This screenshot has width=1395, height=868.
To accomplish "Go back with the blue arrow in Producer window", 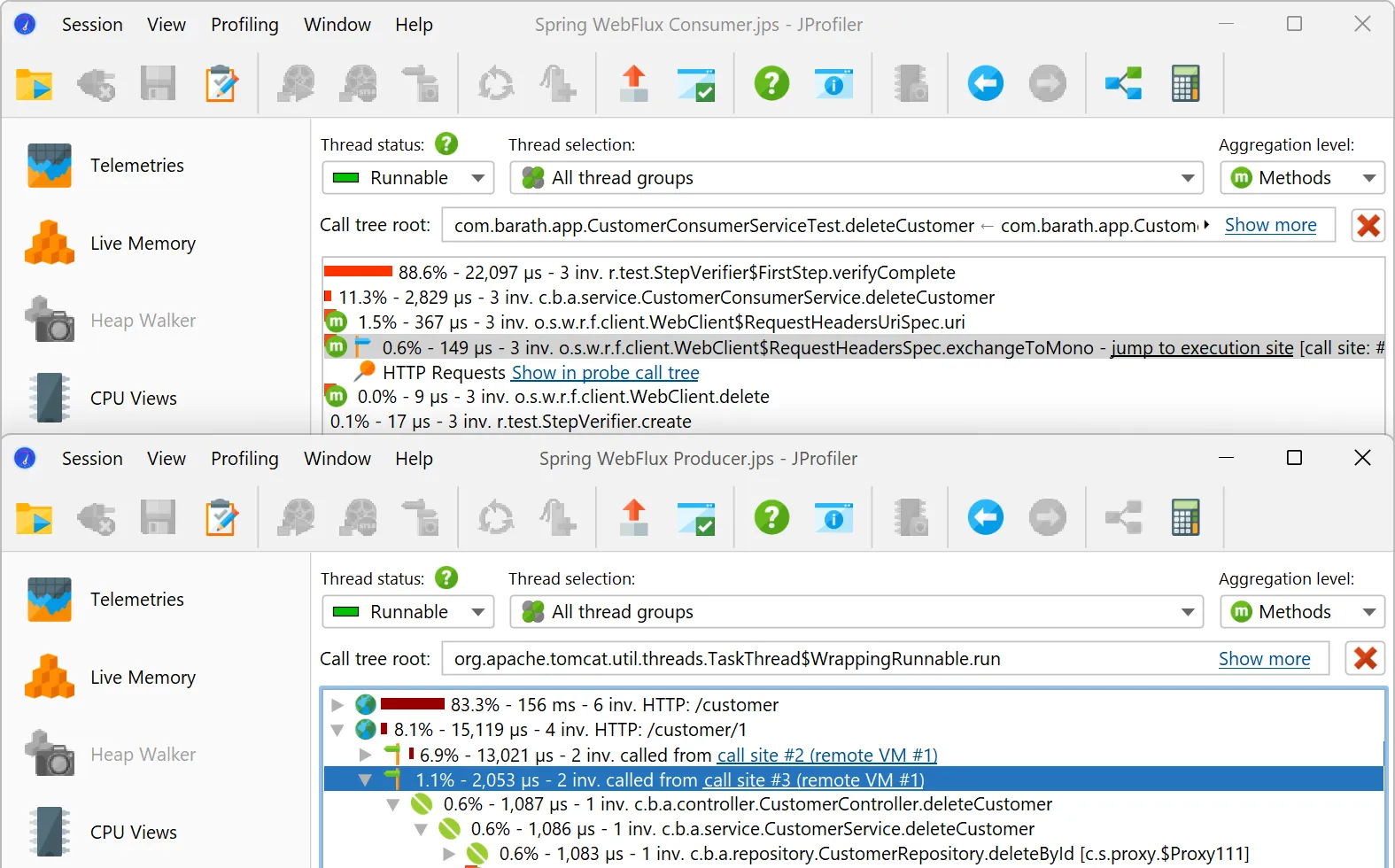I will pos(985,518).
